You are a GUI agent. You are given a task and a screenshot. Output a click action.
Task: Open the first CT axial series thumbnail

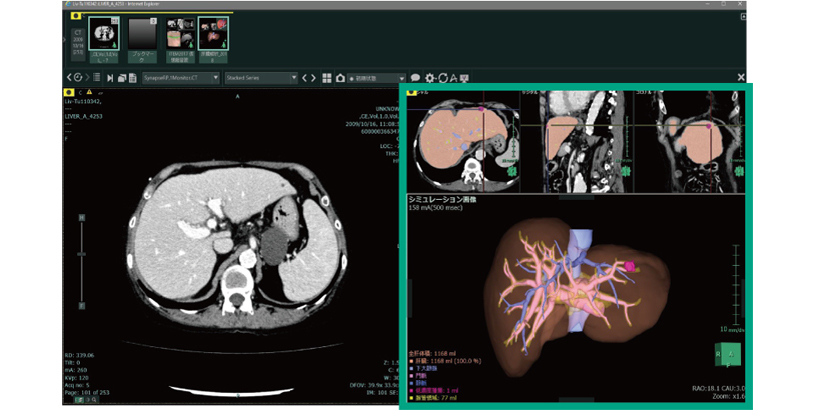coord(104,33)
